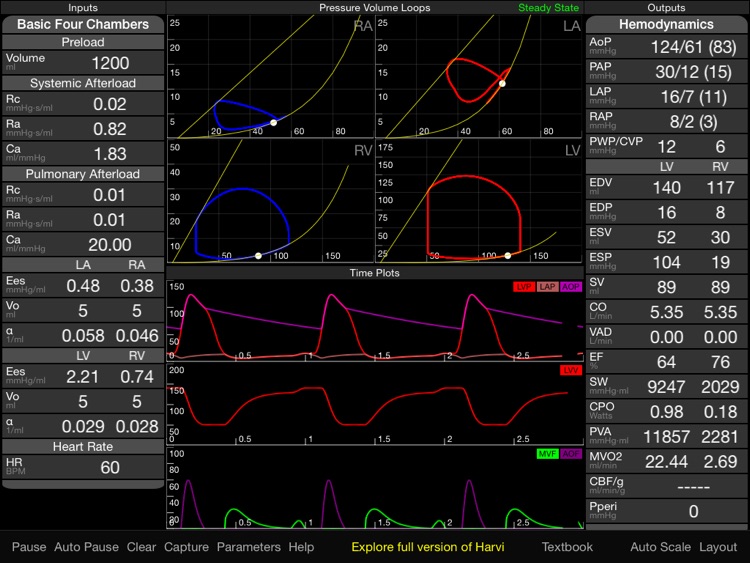Select the RV pressure volume loop plot
750x563 pixels.
pyautogui.click(x=270, y=201)
